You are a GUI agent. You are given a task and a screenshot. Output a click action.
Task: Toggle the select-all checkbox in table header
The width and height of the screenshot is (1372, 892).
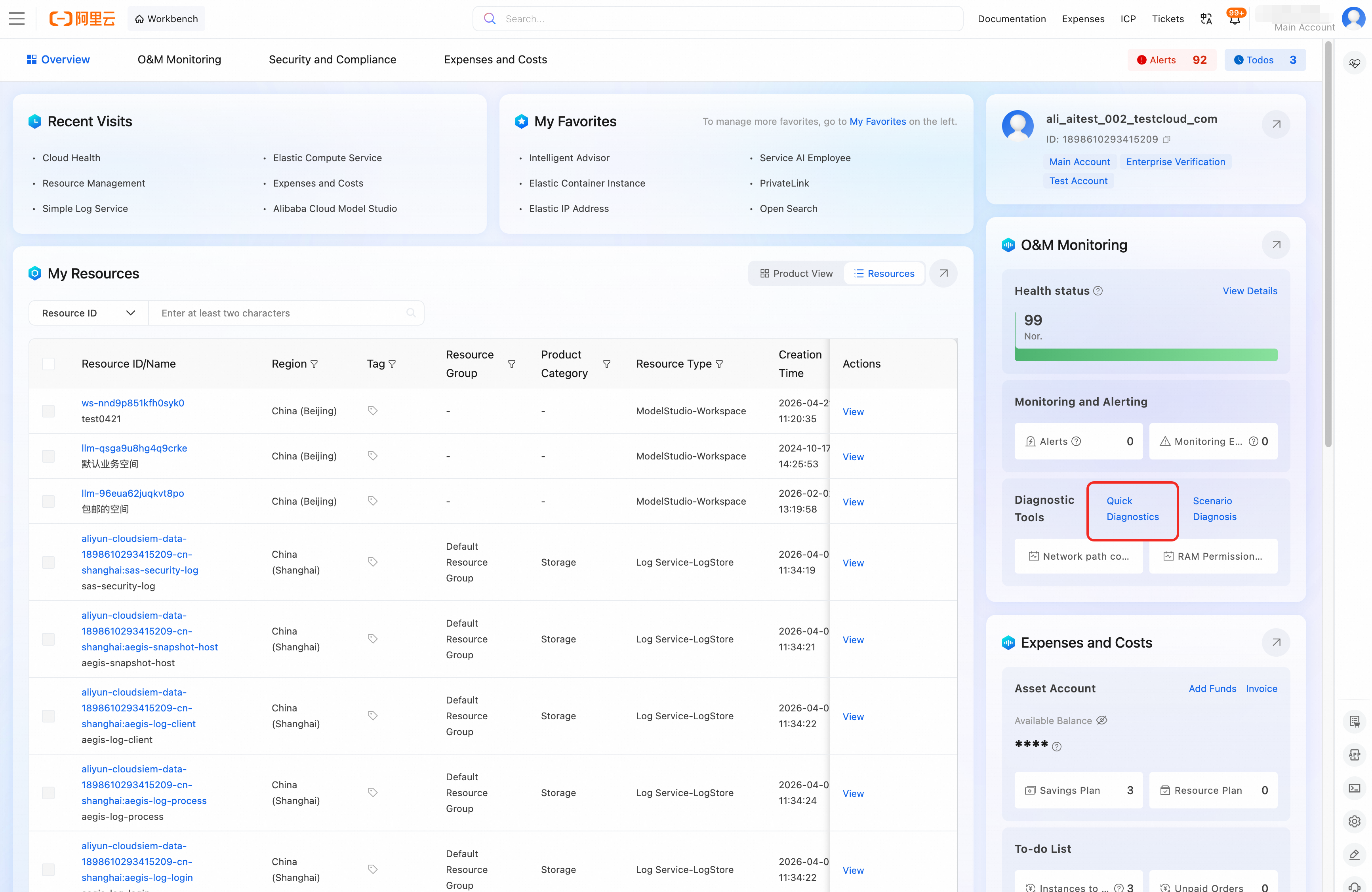pos(48,364)
